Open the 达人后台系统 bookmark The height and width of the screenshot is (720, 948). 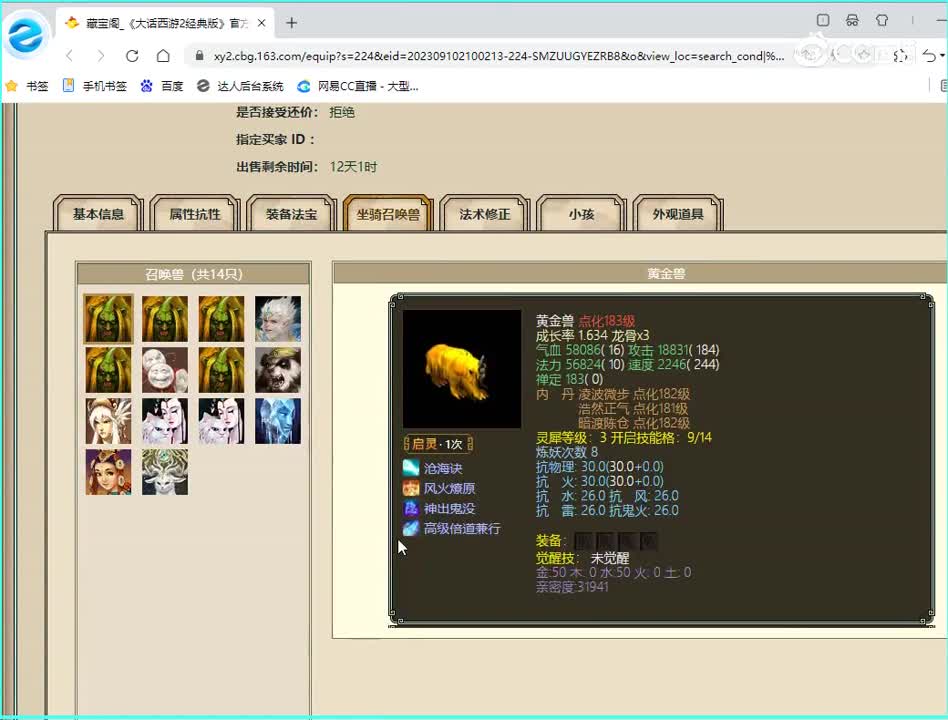240,86
